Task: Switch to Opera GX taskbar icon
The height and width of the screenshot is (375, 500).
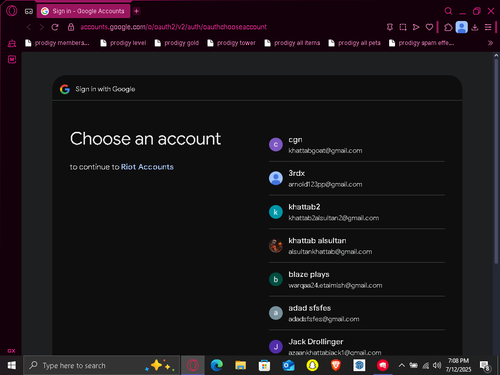Action: [x=193, y=365]
